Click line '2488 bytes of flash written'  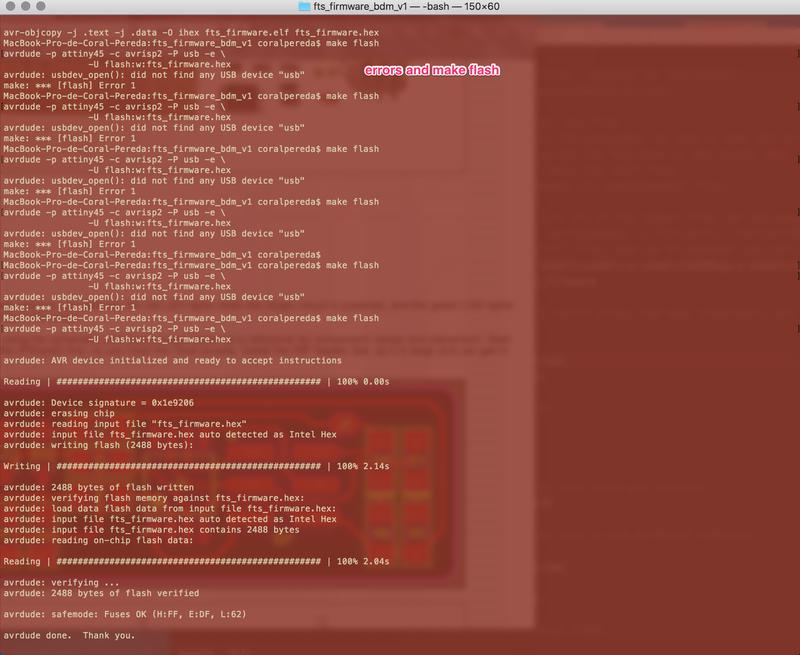point(98,488)
